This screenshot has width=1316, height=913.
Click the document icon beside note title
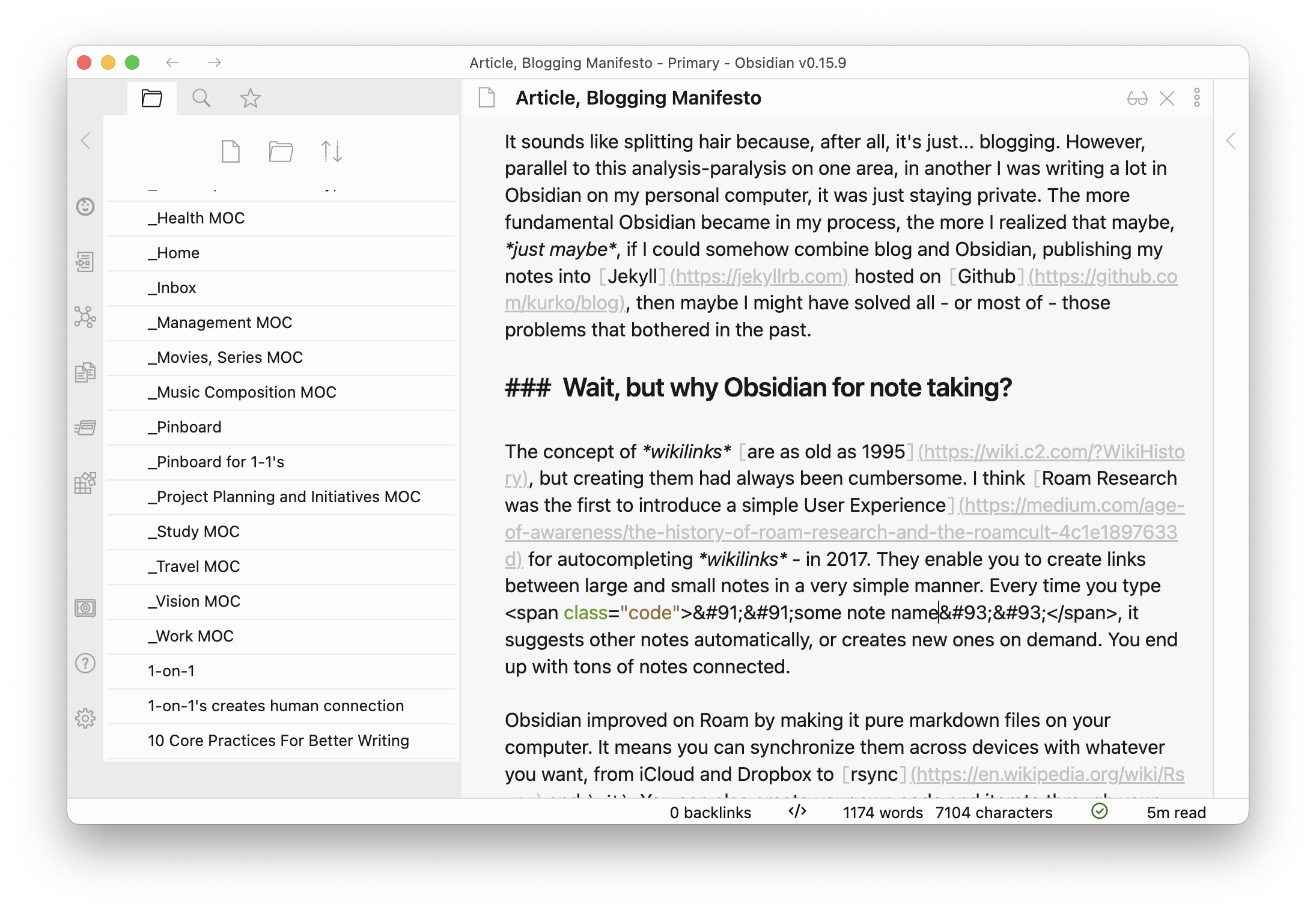[487, 97]
